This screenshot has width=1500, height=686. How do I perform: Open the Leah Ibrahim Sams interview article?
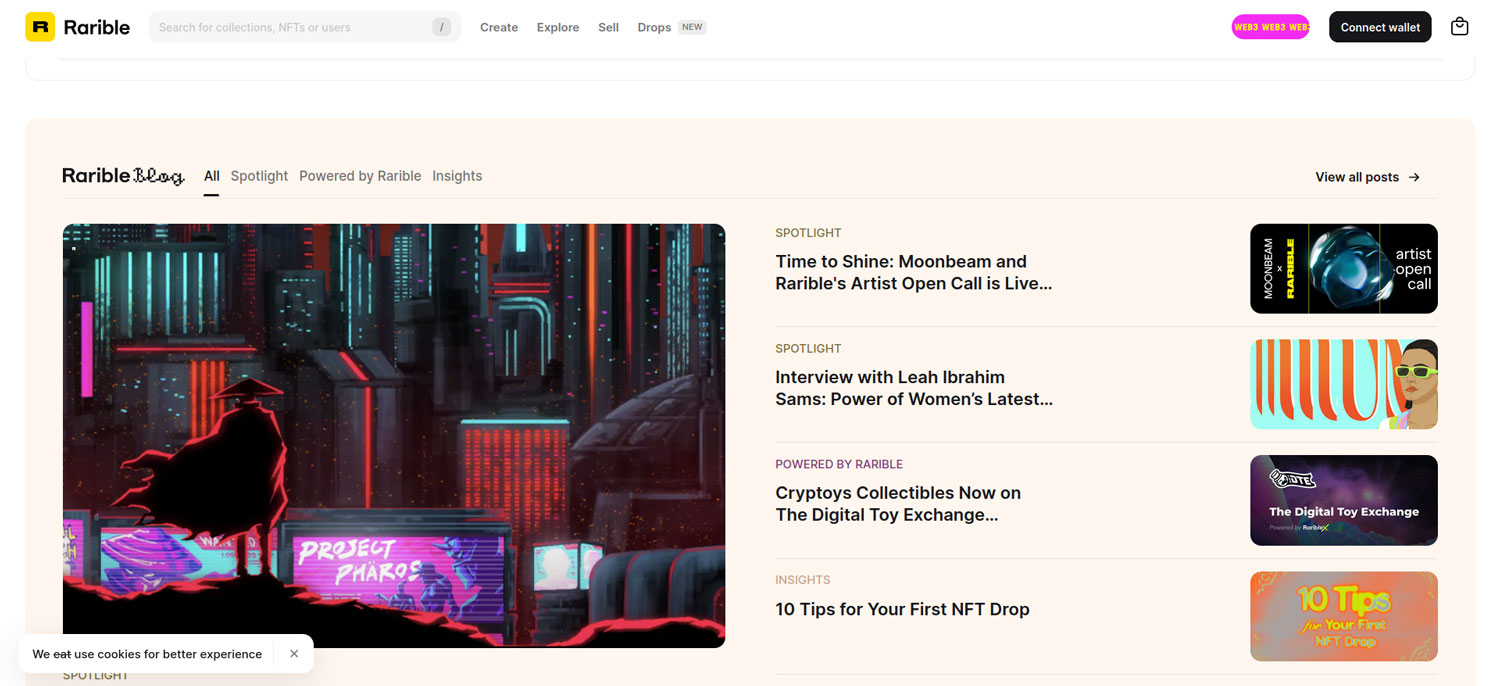pyautogui.click(x=914, y=388)
